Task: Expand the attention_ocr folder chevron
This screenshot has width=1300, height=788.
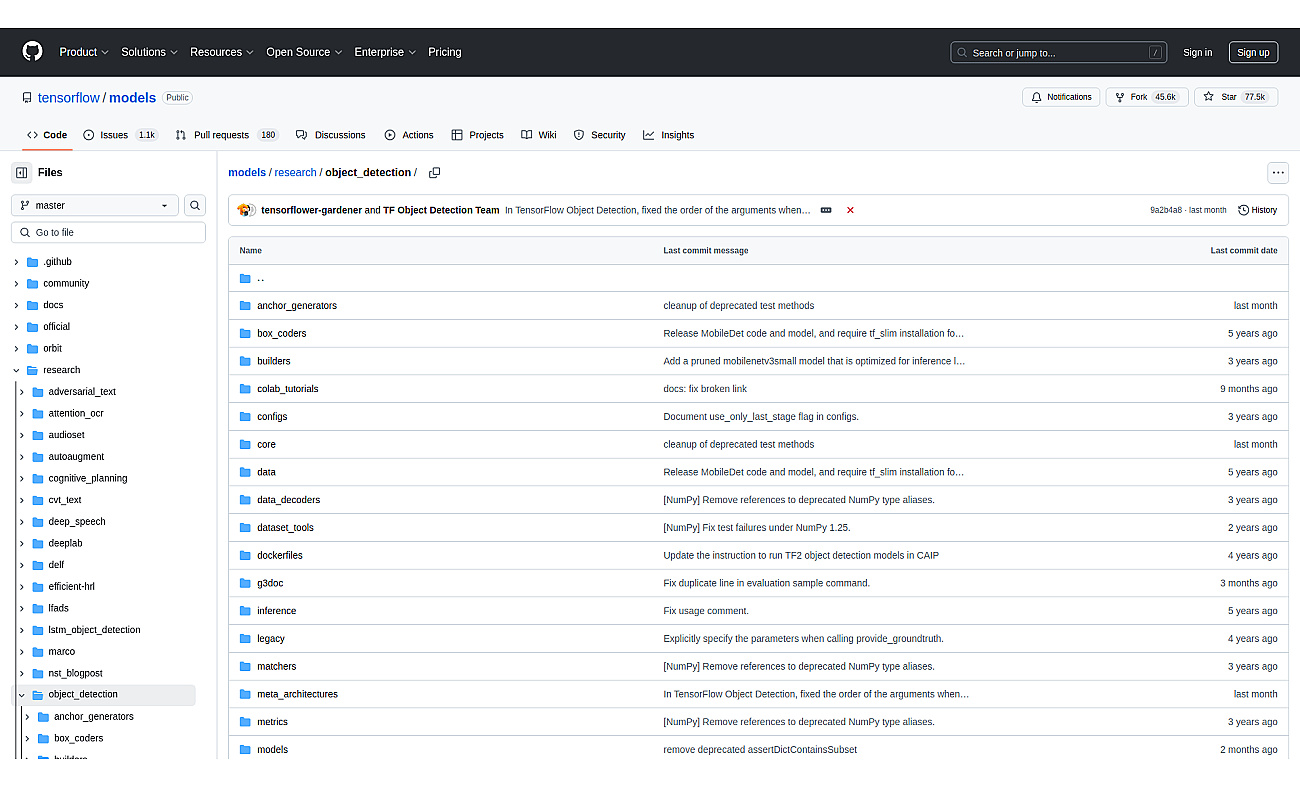Action: [x=22, y=413]
